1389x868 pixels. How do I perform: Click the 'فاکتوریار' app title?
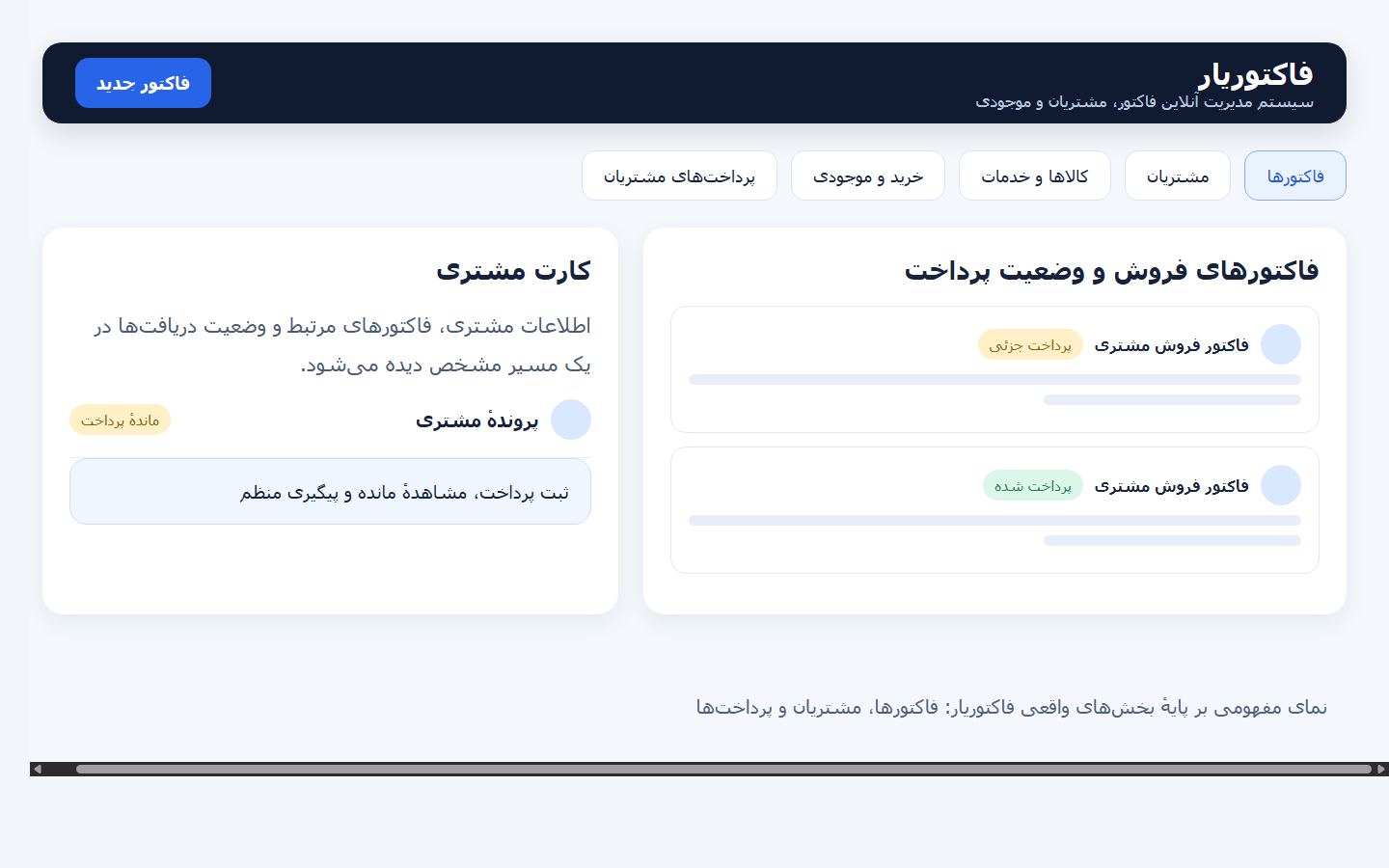click(x=1256, y=73)
